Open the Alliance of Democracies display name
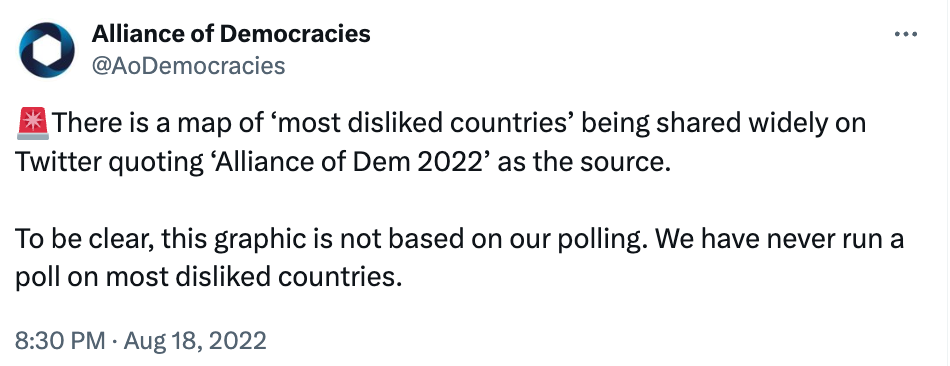 [231, 34]
